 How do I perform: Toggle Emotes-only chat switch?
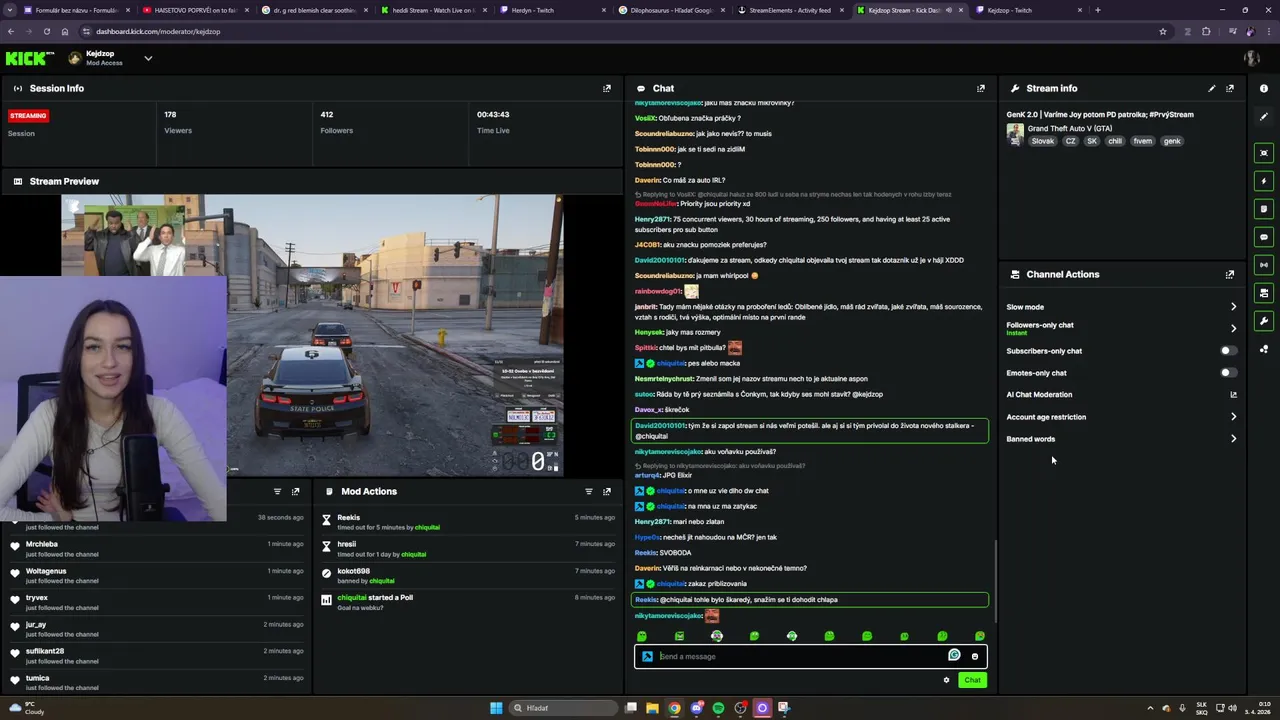1228,373
